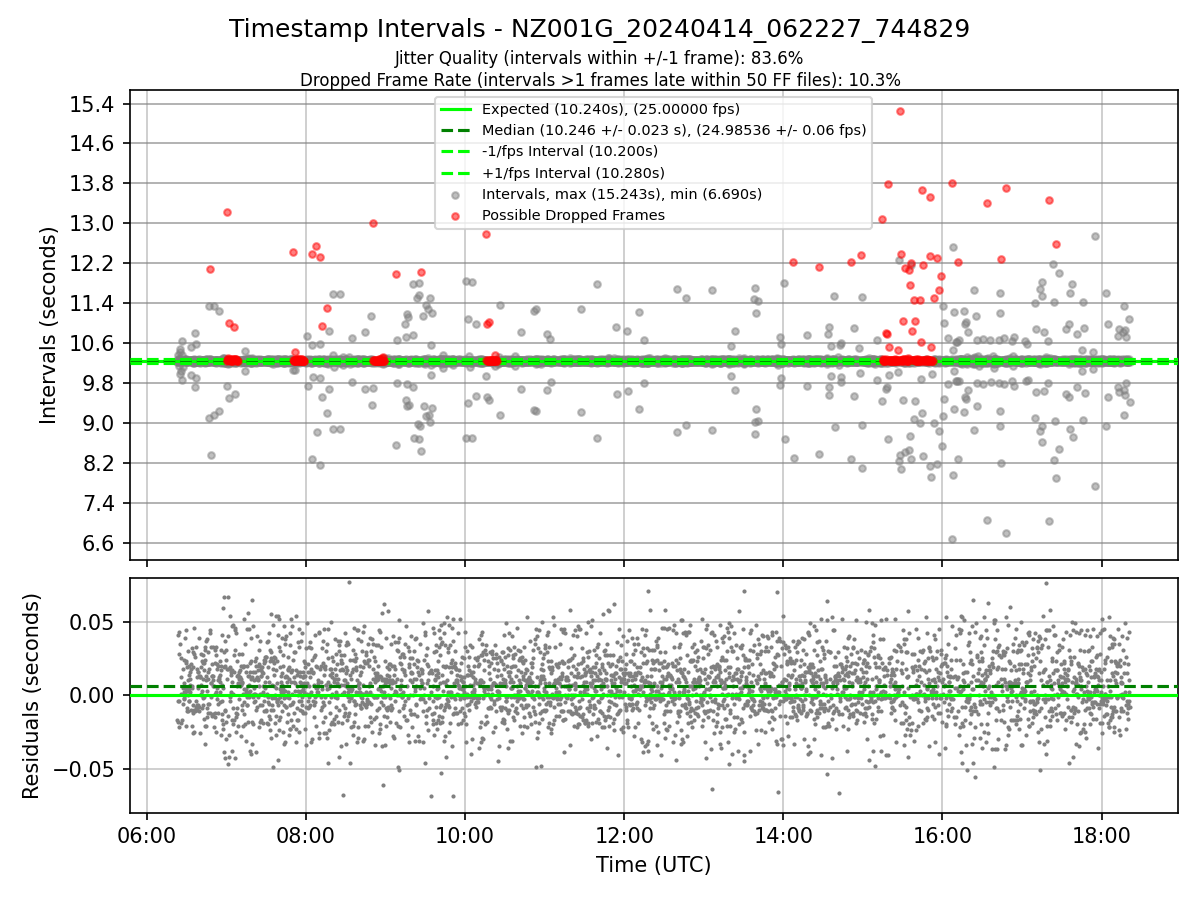
Task: Click the dark green dashed Median legend line sample
Action: click(x=456, y=130)
